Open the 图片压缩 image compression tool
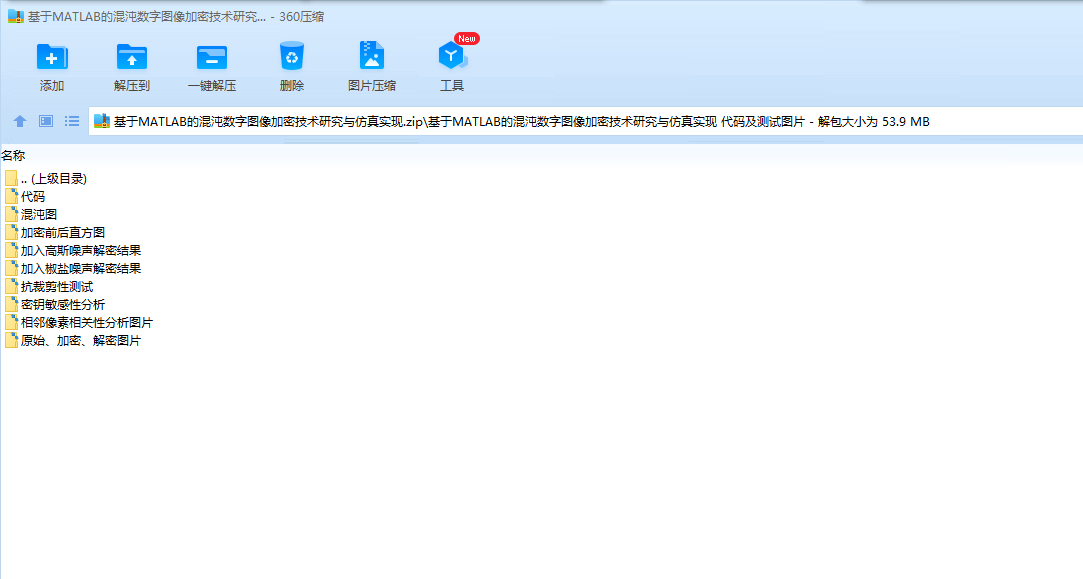 [372, 55]
